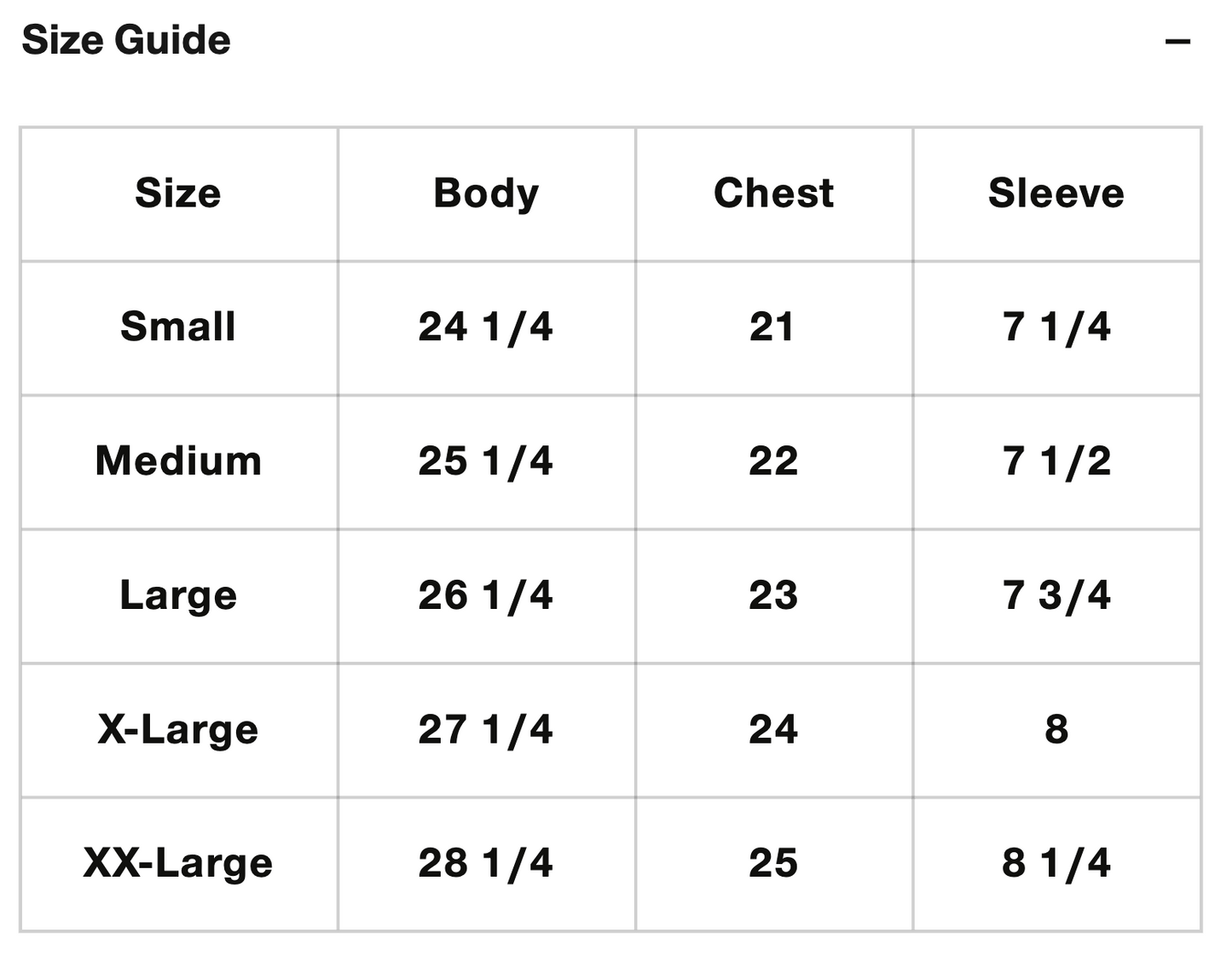Screen dimensions: 1232x962
Task: Choose the X-Large row label
Action: pyautogui.click(x=178, y=729)
